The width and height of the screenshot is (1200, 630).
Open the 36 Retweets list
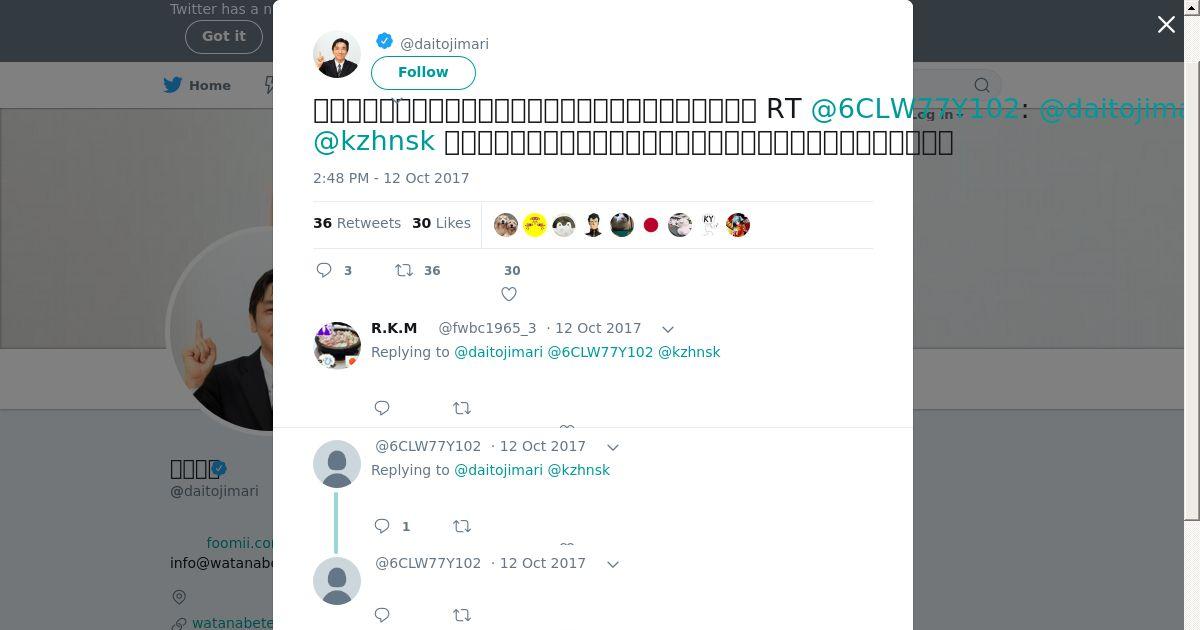coord(357,223)
